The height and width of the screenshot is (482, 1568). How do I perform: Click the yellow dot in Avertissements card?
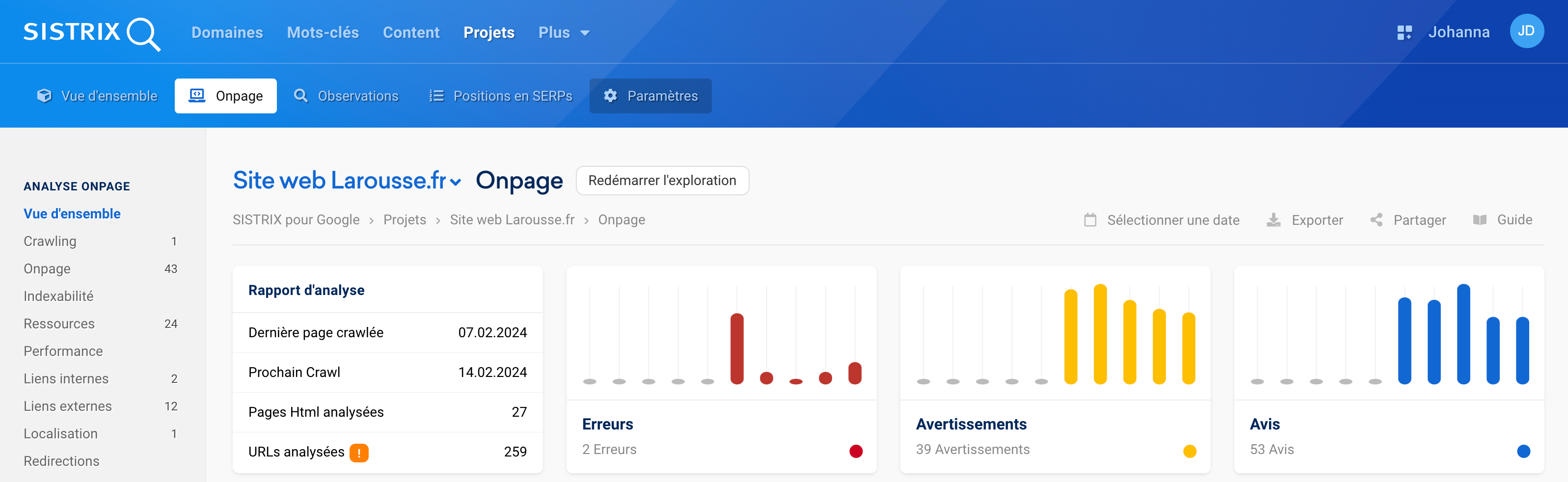pos(1190,451)
